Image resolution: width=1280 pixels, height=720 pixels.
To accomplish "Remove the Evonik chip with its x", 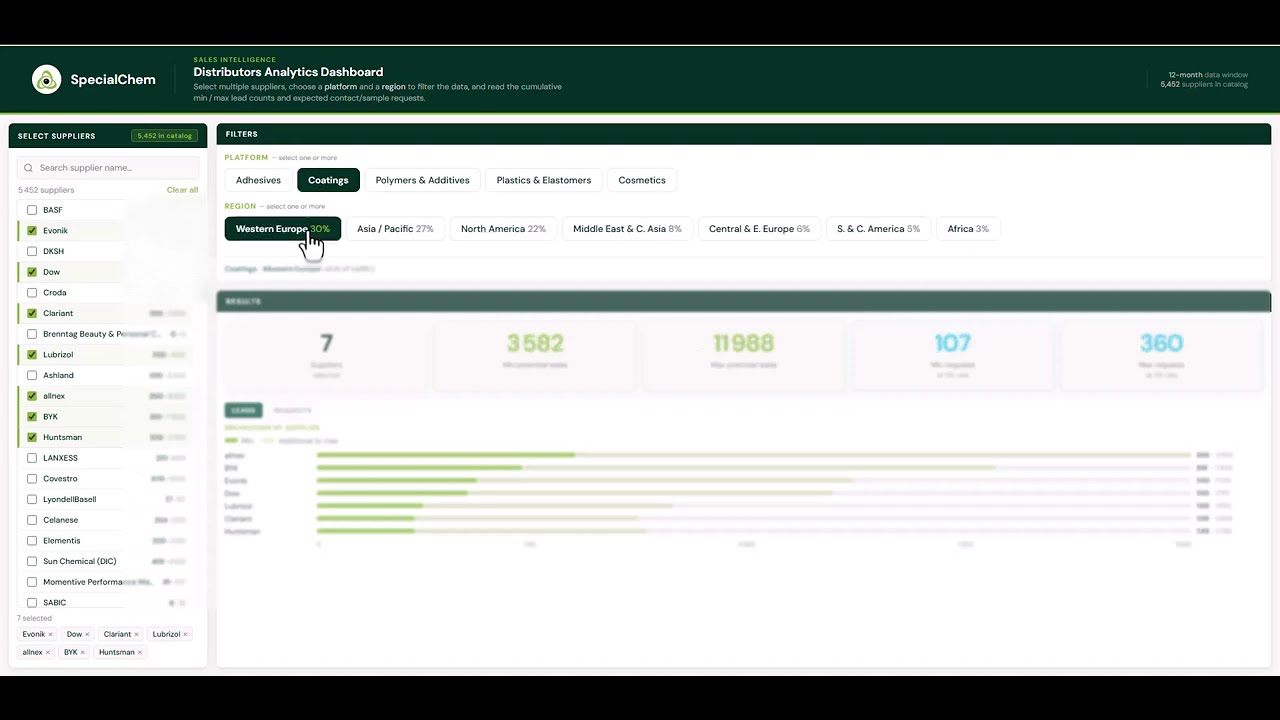I will point(50,635).
